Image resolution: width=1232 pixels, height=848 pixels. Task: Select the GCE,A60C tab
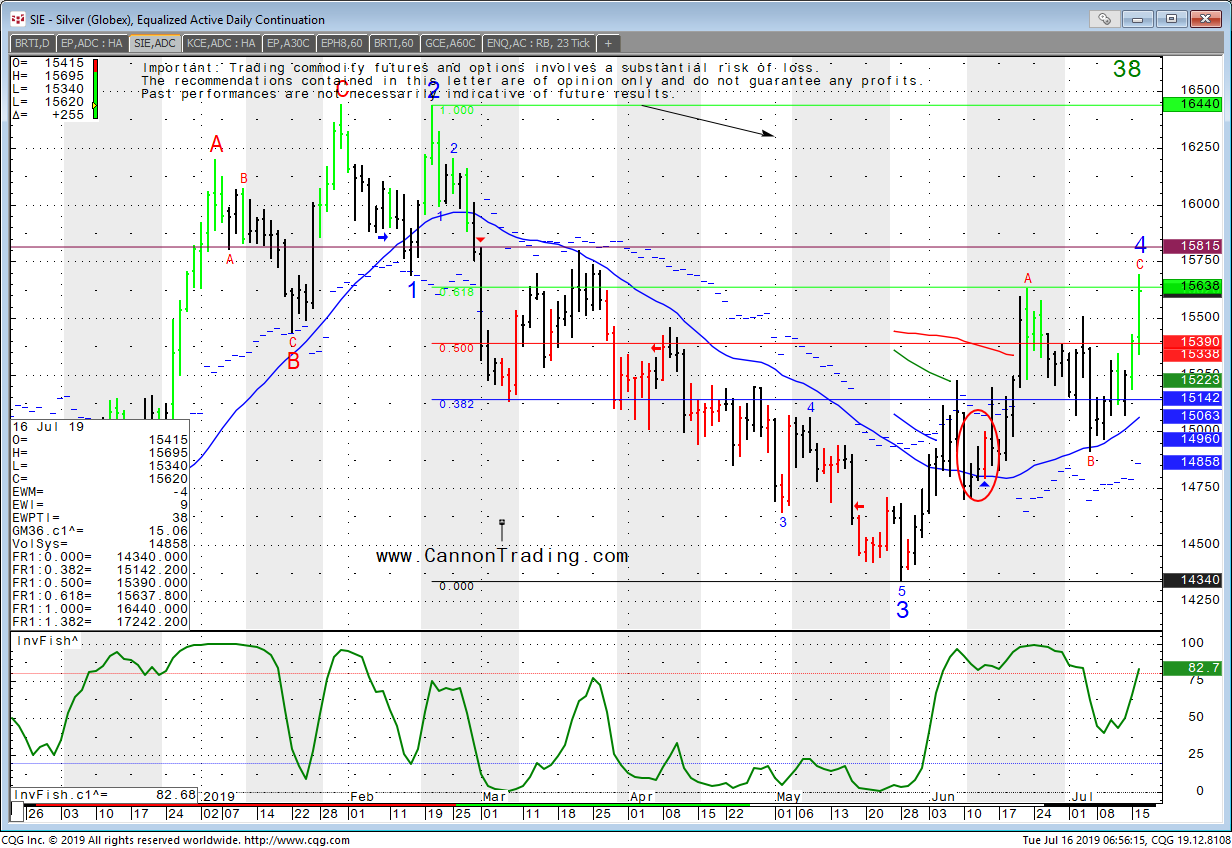tap(451, 43)
